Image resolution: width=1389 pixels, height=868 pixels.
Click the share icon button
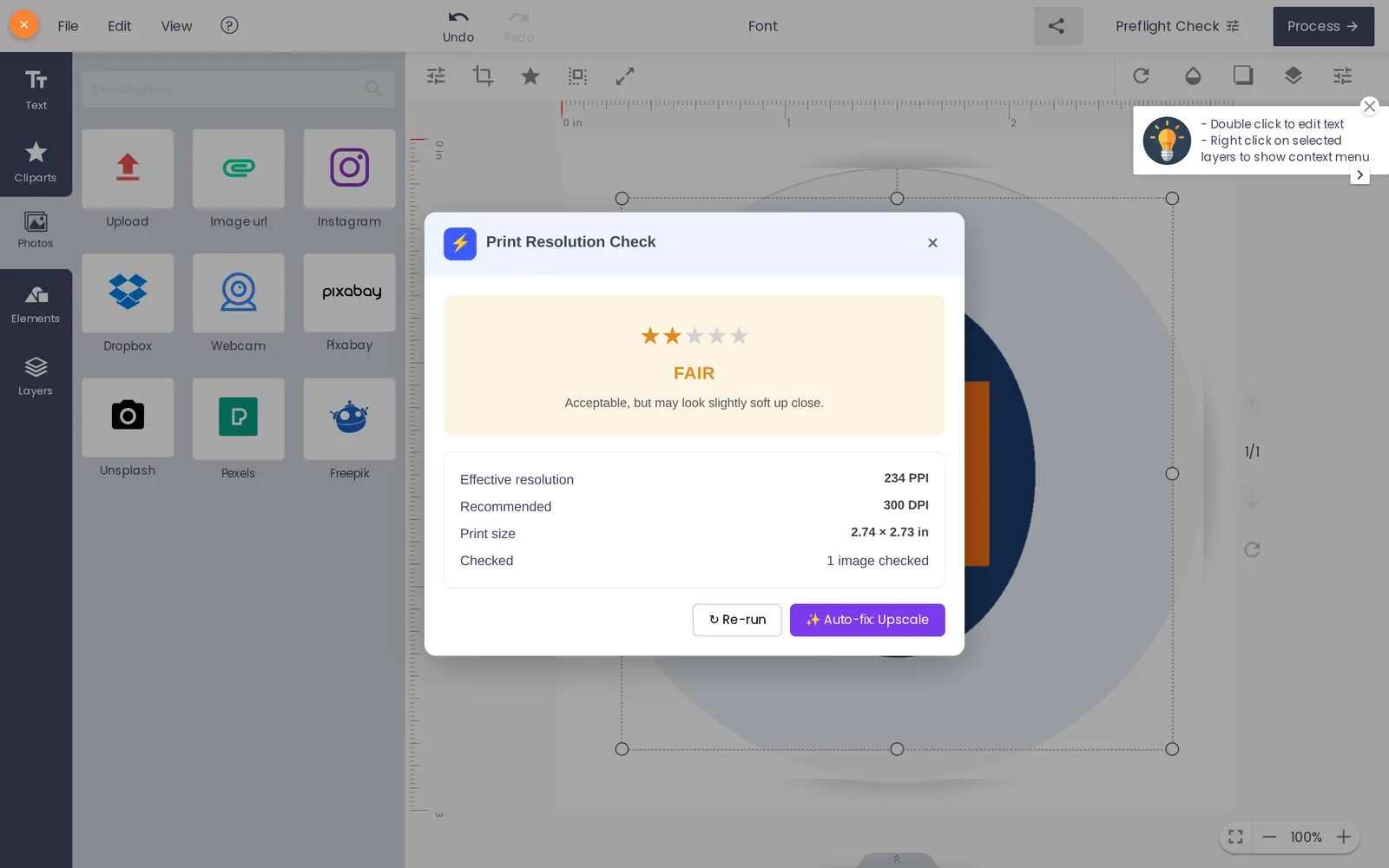point(1058,26)
